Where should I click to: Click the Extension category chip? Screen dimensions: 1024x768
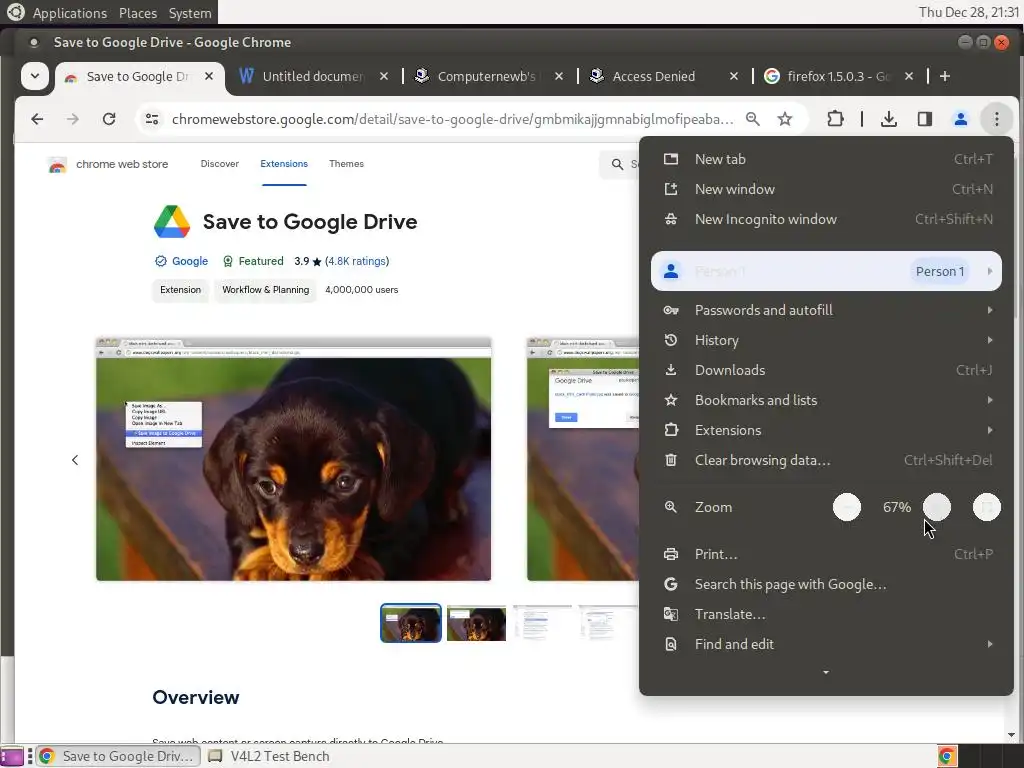pyautogui.click(x=181, y=290)
